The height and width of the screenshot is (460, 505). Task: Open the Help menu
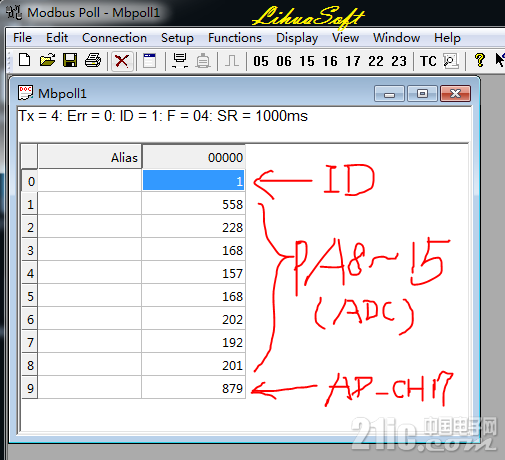[x=447, y=38]
